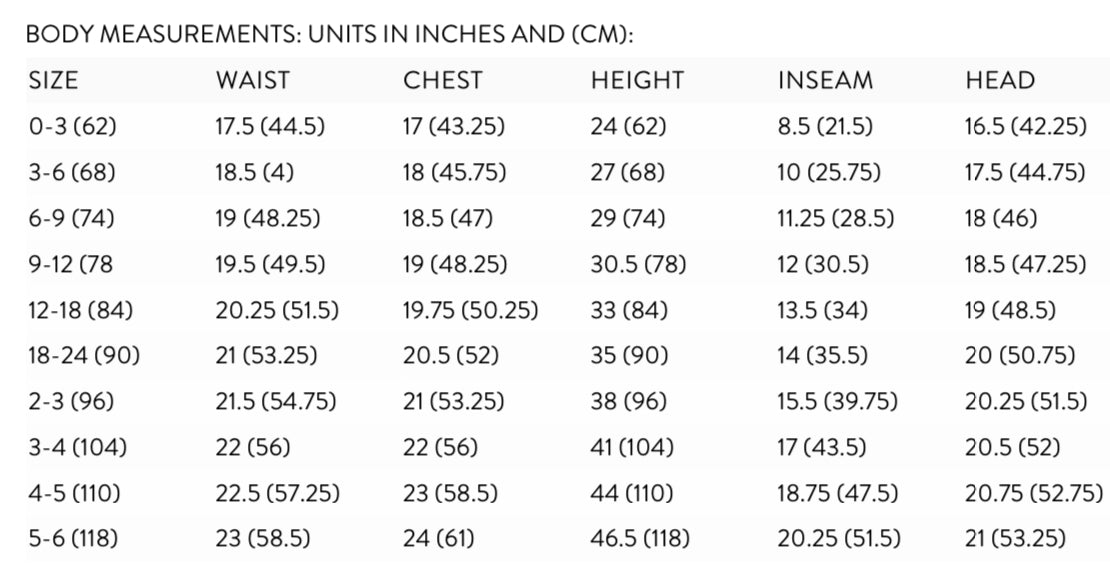Screen dimensions: 1110x575
Task: Click the WAIST column header
Action: 253,81
